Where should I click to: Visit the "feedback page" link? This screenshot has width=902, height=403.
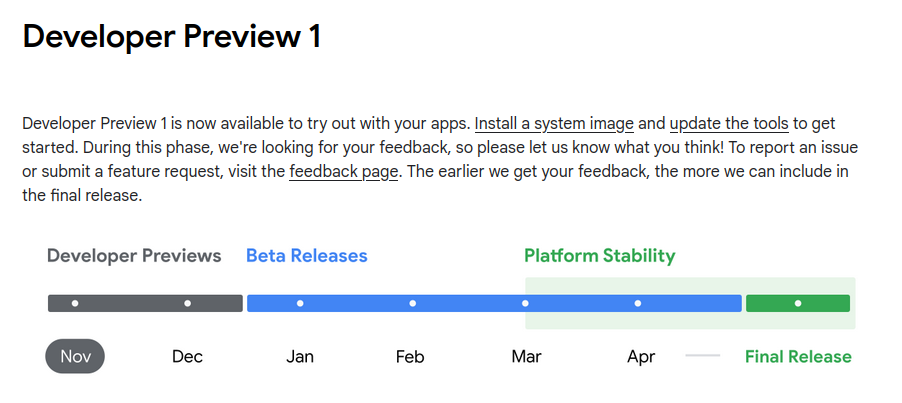coord(343,172)
